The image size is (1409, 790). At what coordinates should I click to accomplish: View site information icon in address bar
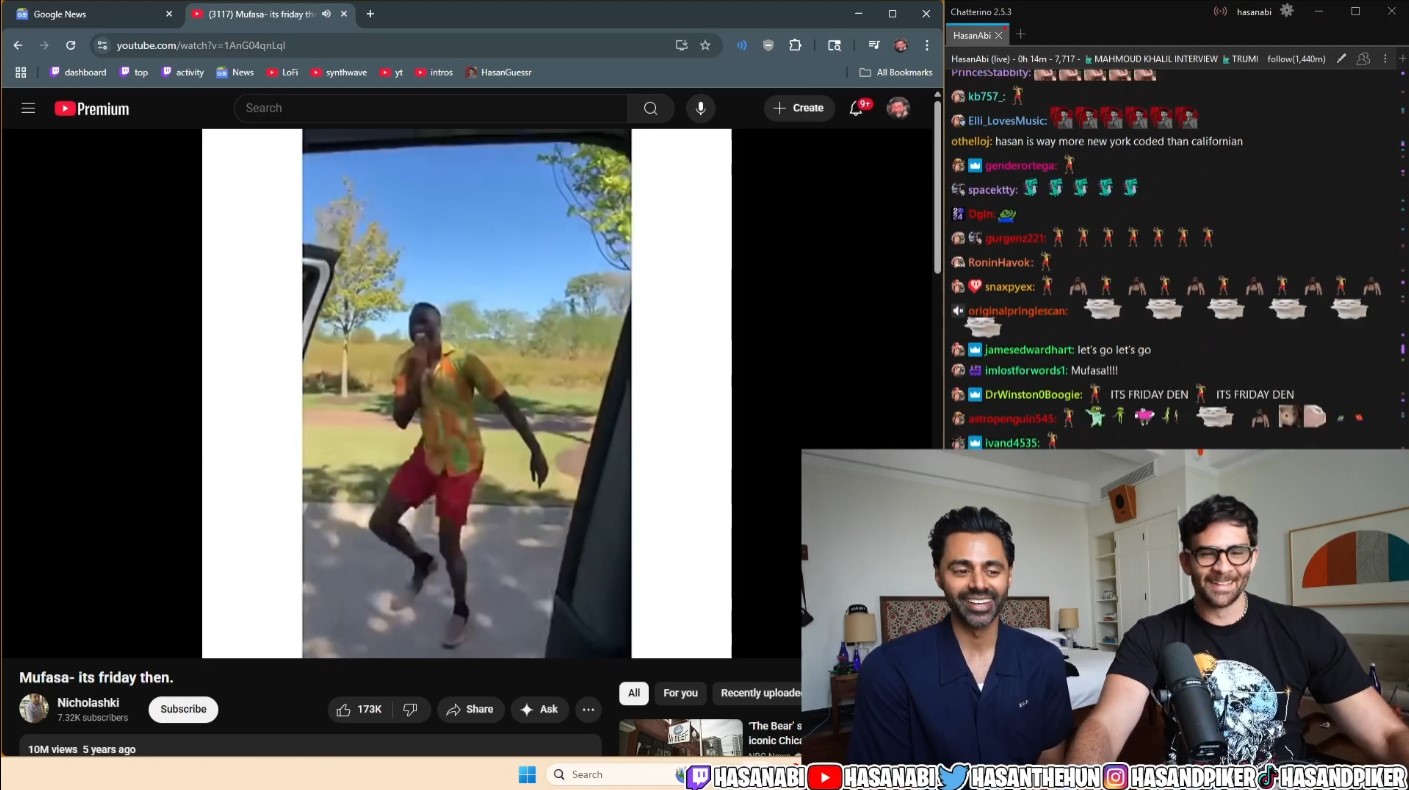[102, 45]
